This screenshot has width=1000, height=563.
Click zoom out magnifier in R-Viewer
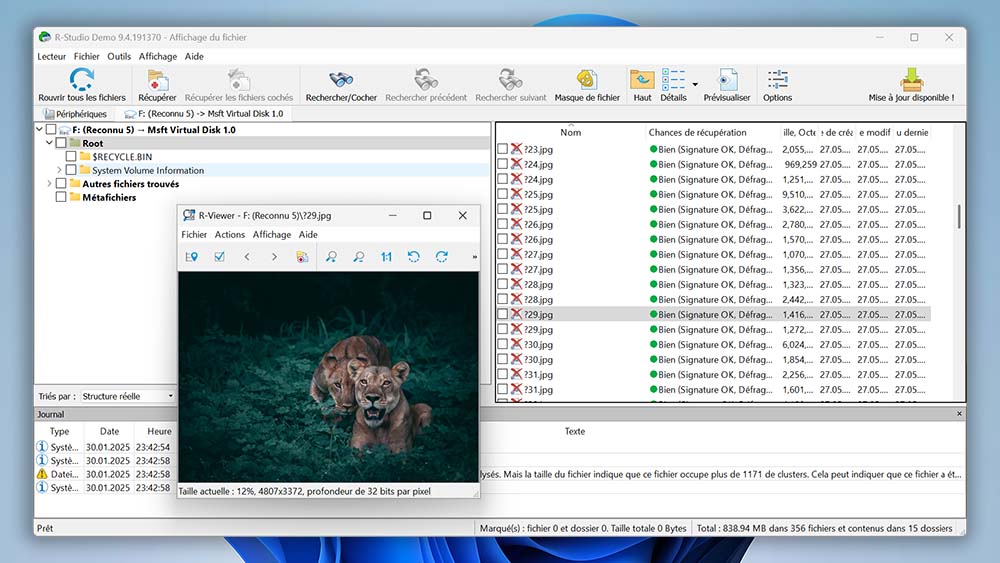pyautogui.click(x=358, y=256)
